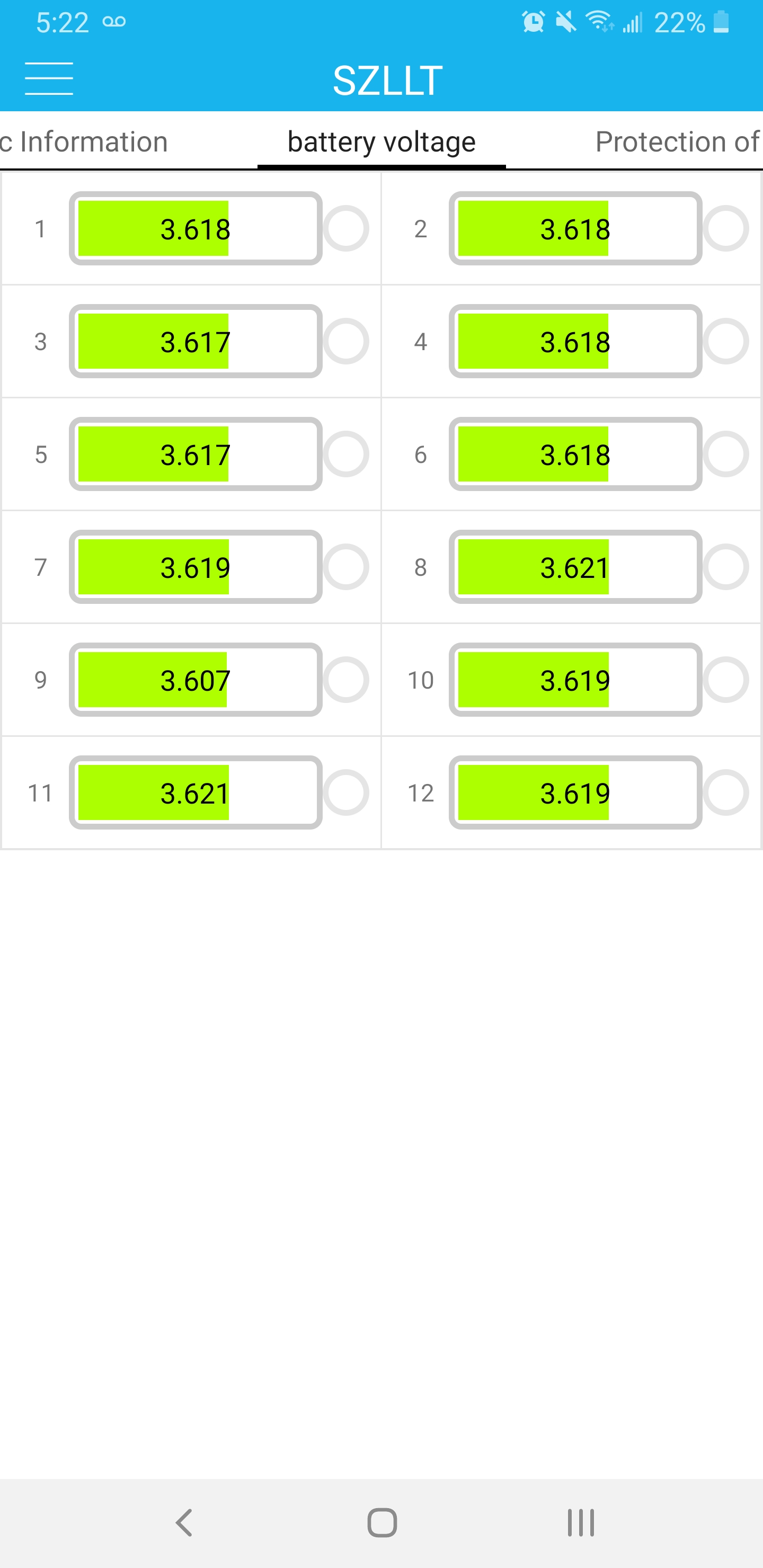Select the radio circle beside cell 9
Image resolution: width=763 pixels, height=1568 pixels.
click(346, 680)
